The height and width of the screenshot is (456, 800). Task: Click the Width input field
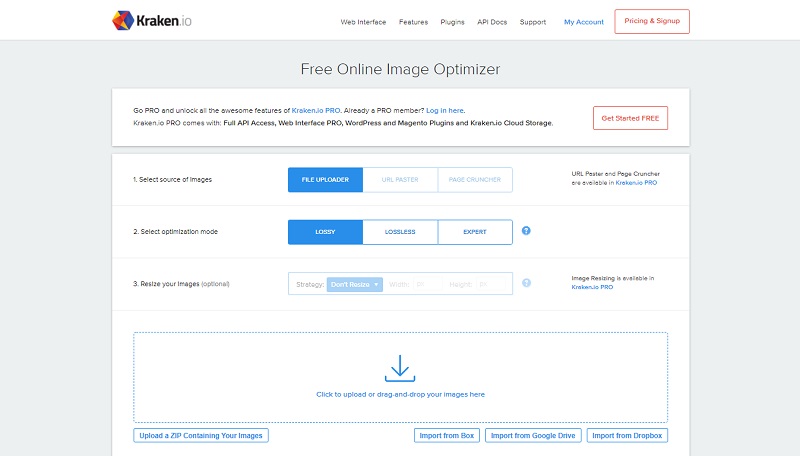428,284
